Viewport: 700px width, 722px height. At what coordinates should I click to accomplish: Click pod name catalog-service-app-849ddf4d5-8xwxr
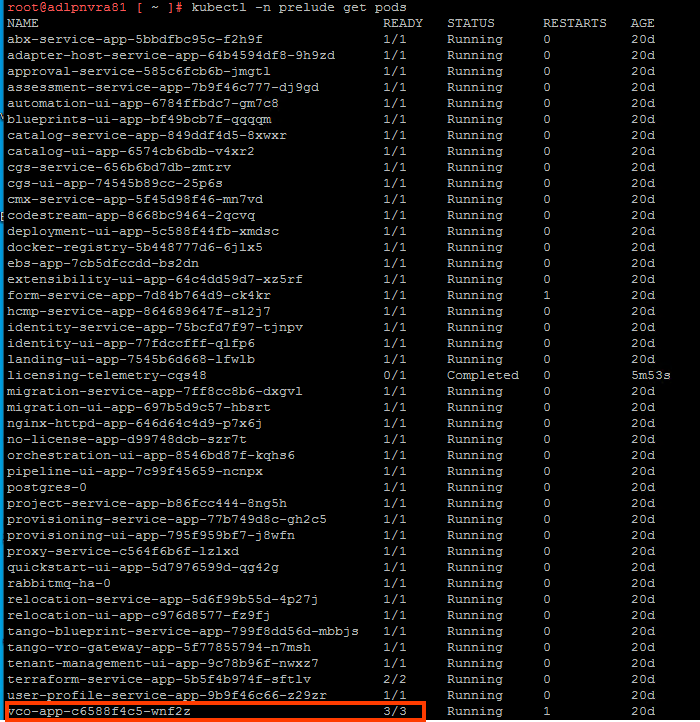click(x=147, y=135)
